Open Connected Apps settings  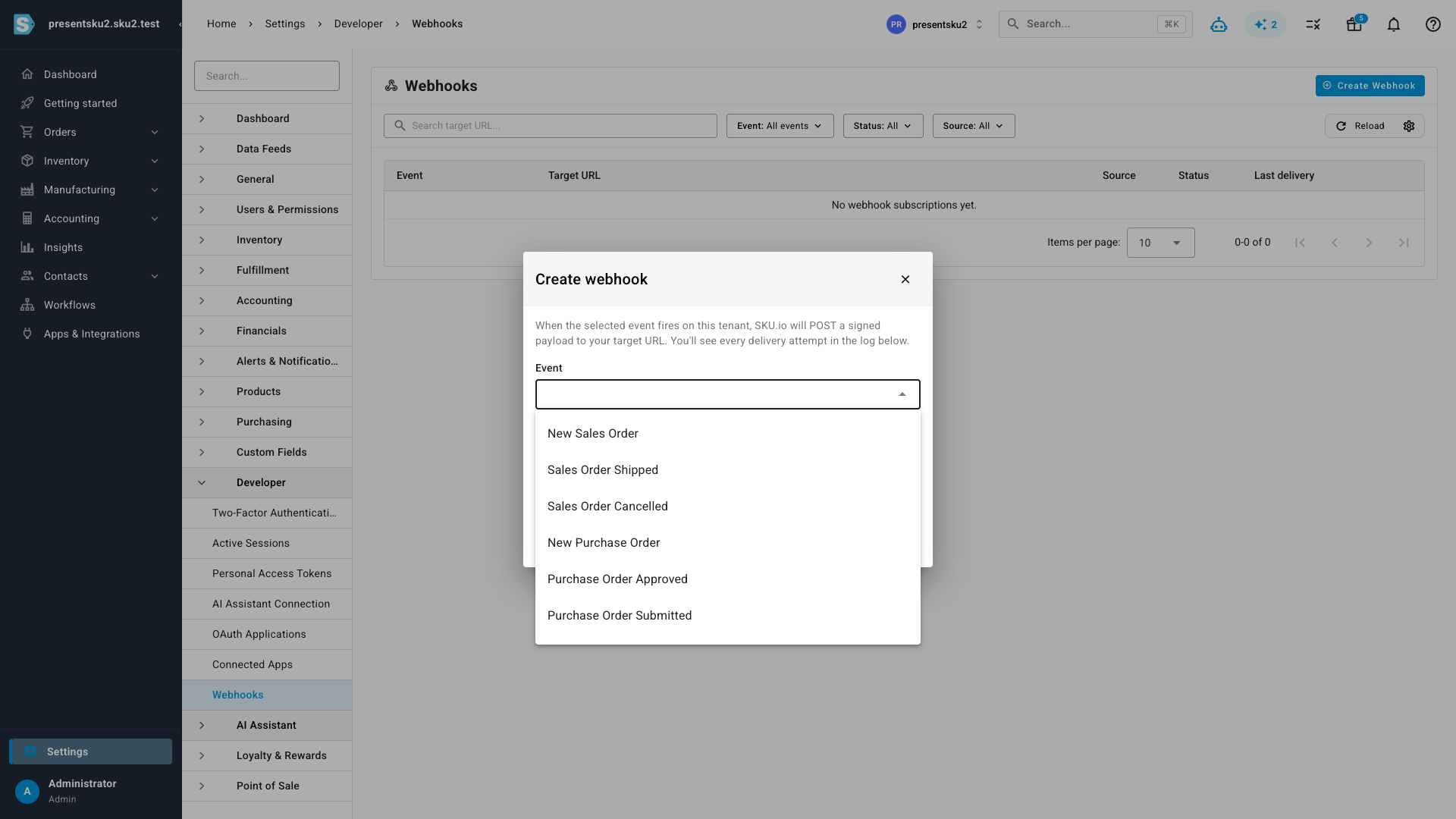267,664
